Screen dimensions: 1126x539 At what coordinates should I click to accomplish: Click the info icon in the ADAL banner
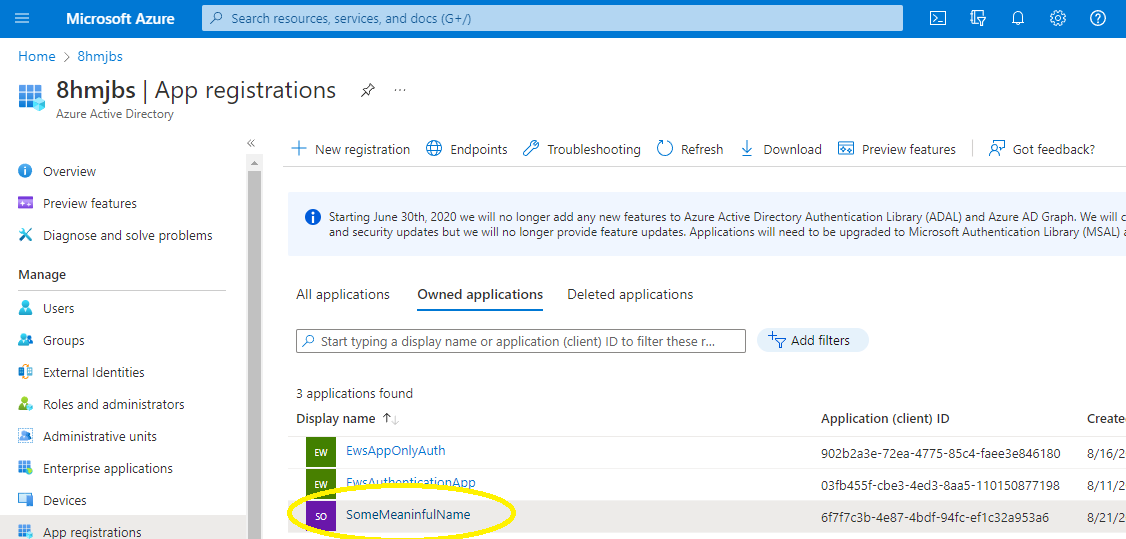[x=312, y=217]
